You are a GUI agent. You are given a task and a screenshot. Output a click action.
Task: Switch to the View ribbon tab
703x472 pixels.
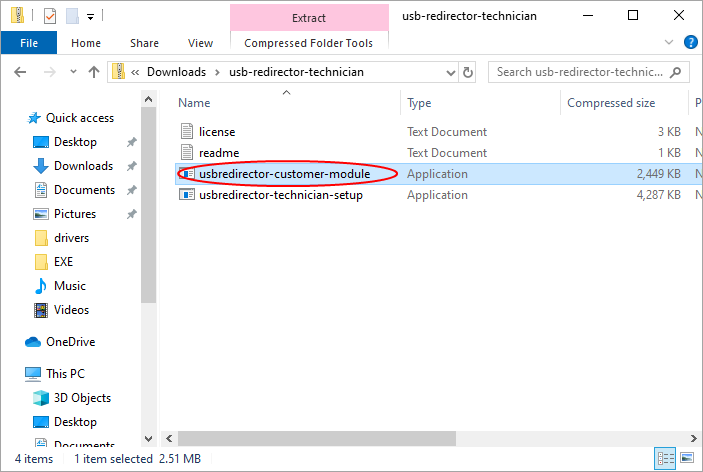[200, 43]
